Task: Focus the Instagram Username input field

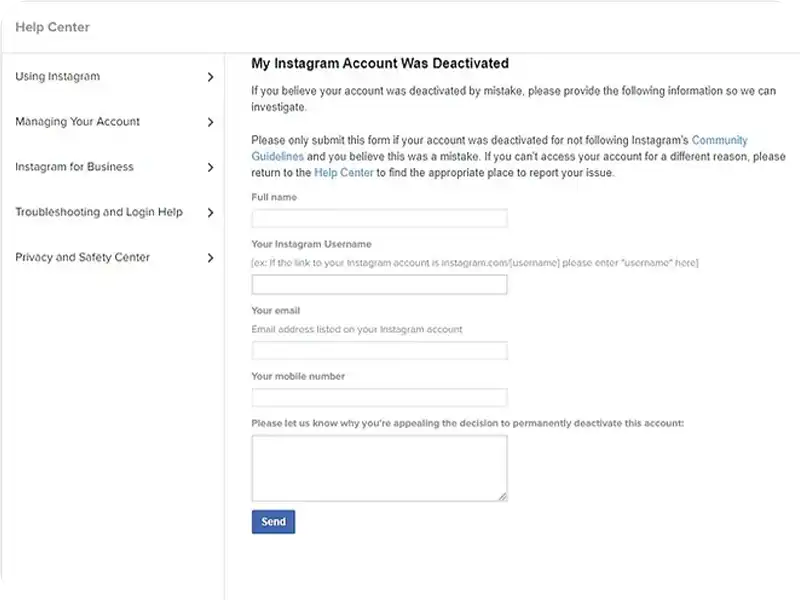Action: [380, 285]
